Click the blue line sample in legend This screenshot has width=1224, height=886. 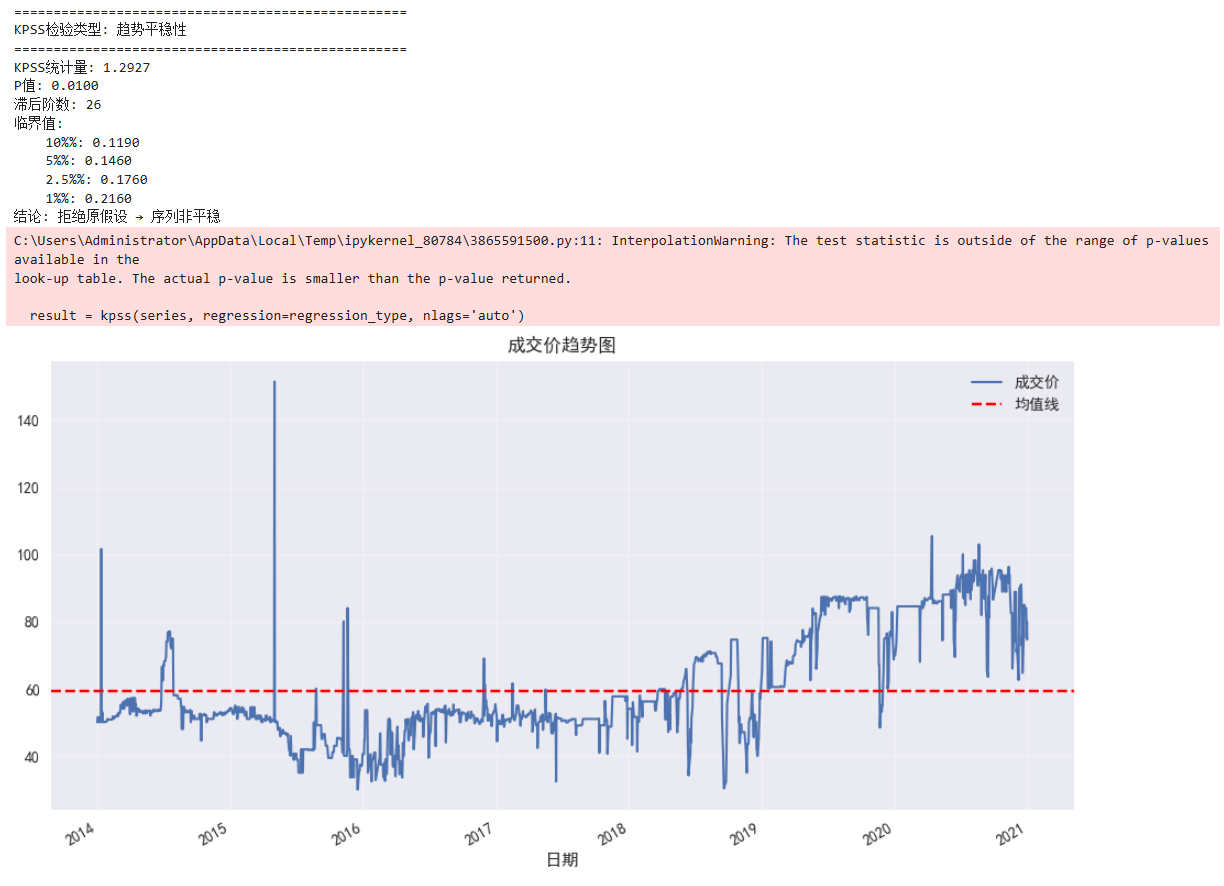987,382
